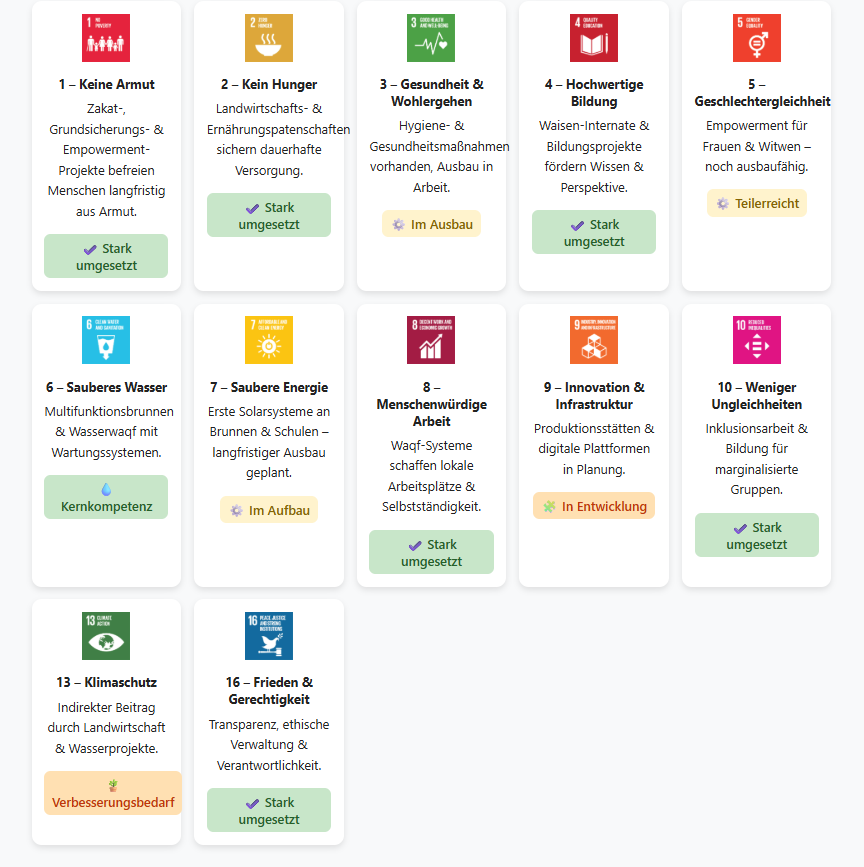
Task: Select the Peace and Justice dove icon
Action: click(x=269, y=636)
